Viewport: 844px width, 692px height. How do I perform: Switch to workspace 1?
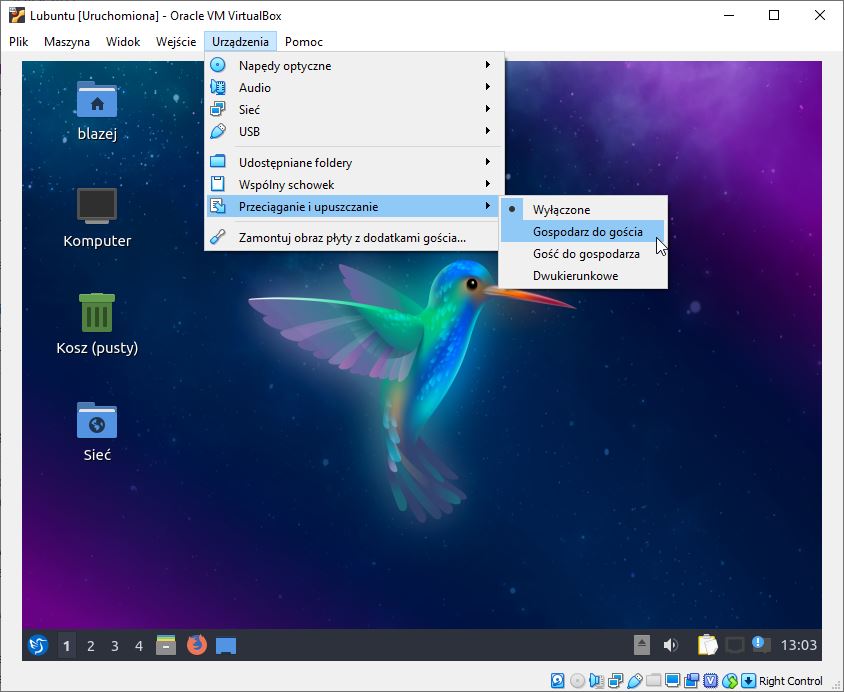pos(66,645)
